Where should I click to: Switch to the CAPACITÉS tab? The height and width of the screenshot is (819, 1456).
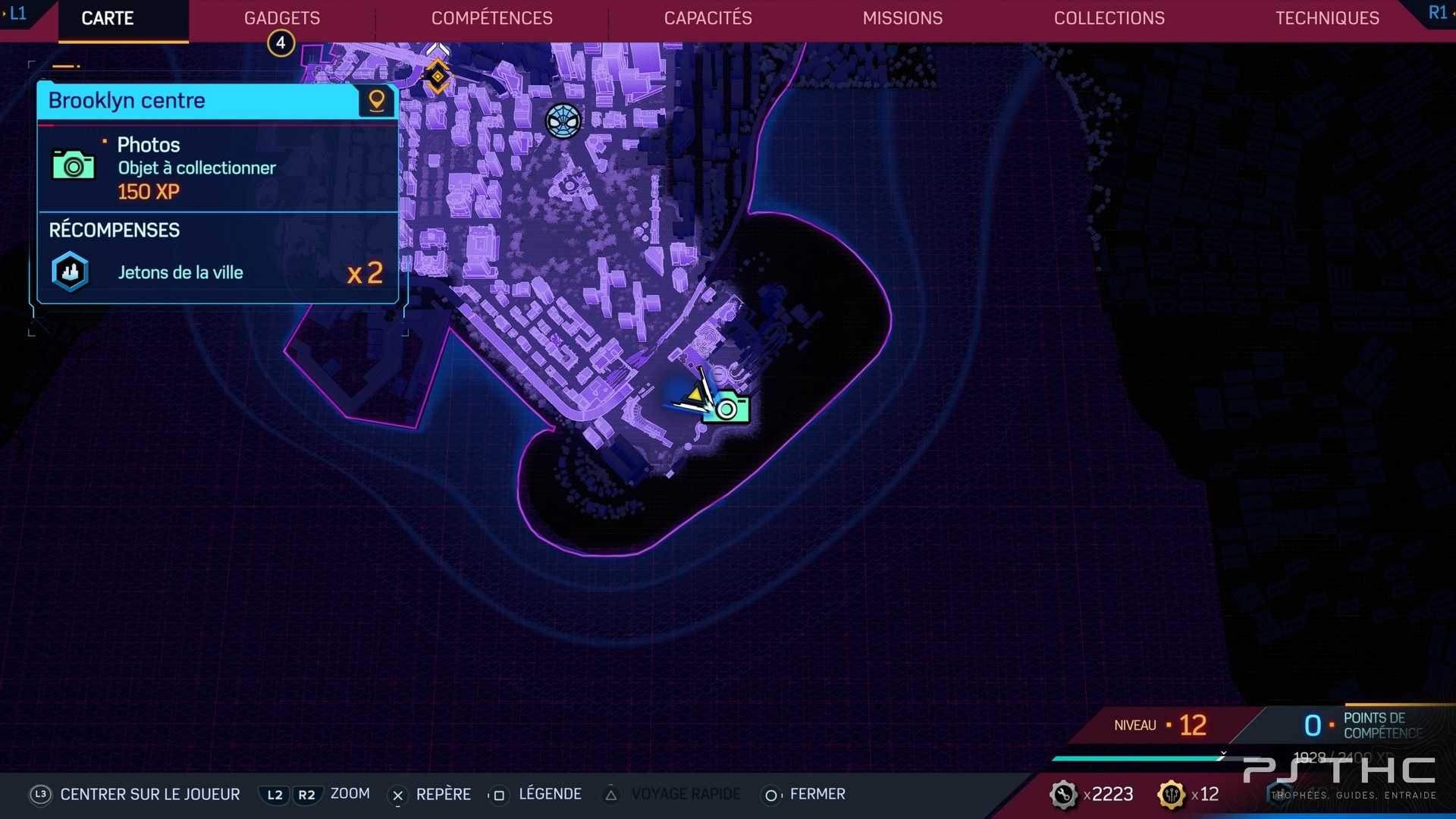tap(708, 18)
